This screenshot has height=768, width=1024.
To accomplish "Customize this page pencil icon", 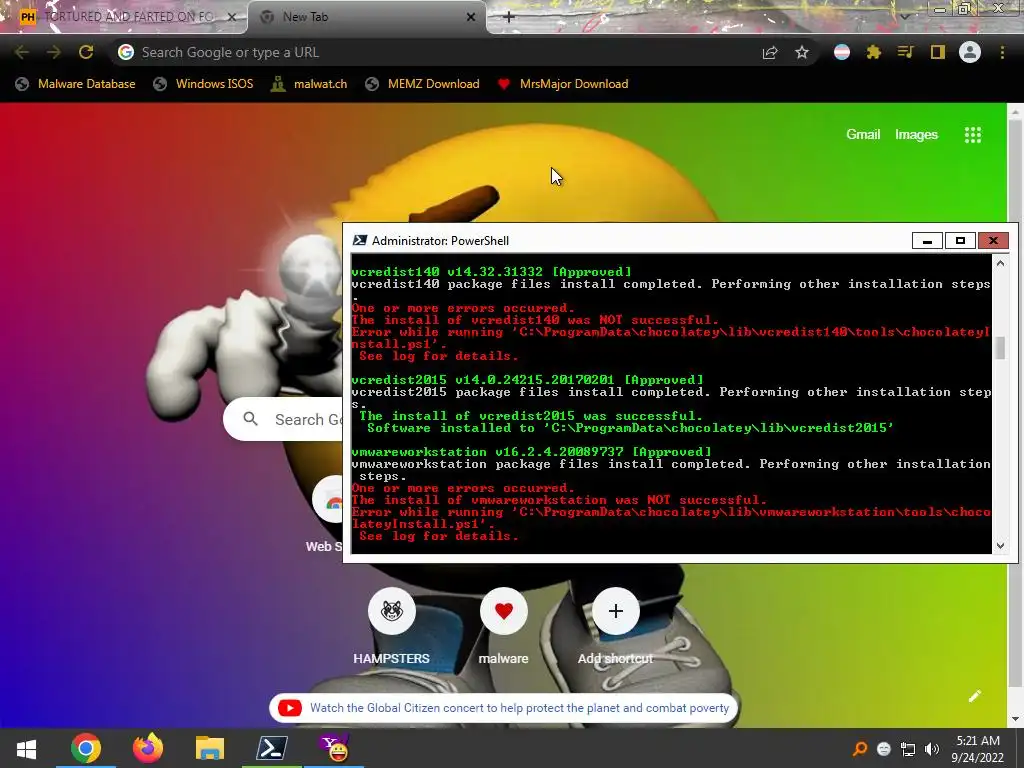I will (x=974, y=696).
